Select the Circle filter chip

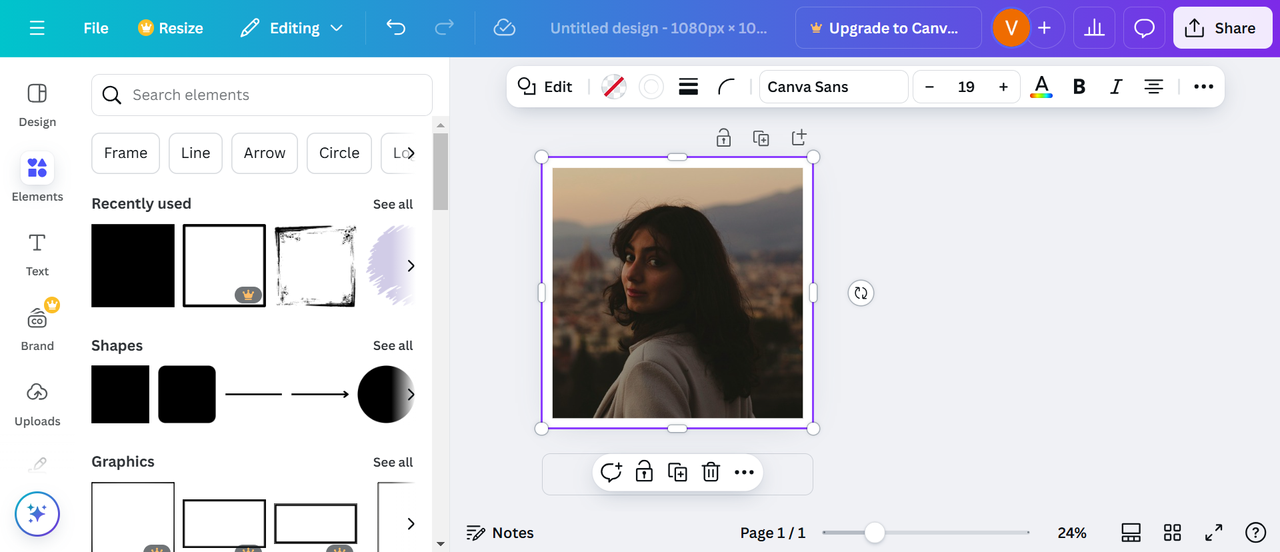pos(339,153)
